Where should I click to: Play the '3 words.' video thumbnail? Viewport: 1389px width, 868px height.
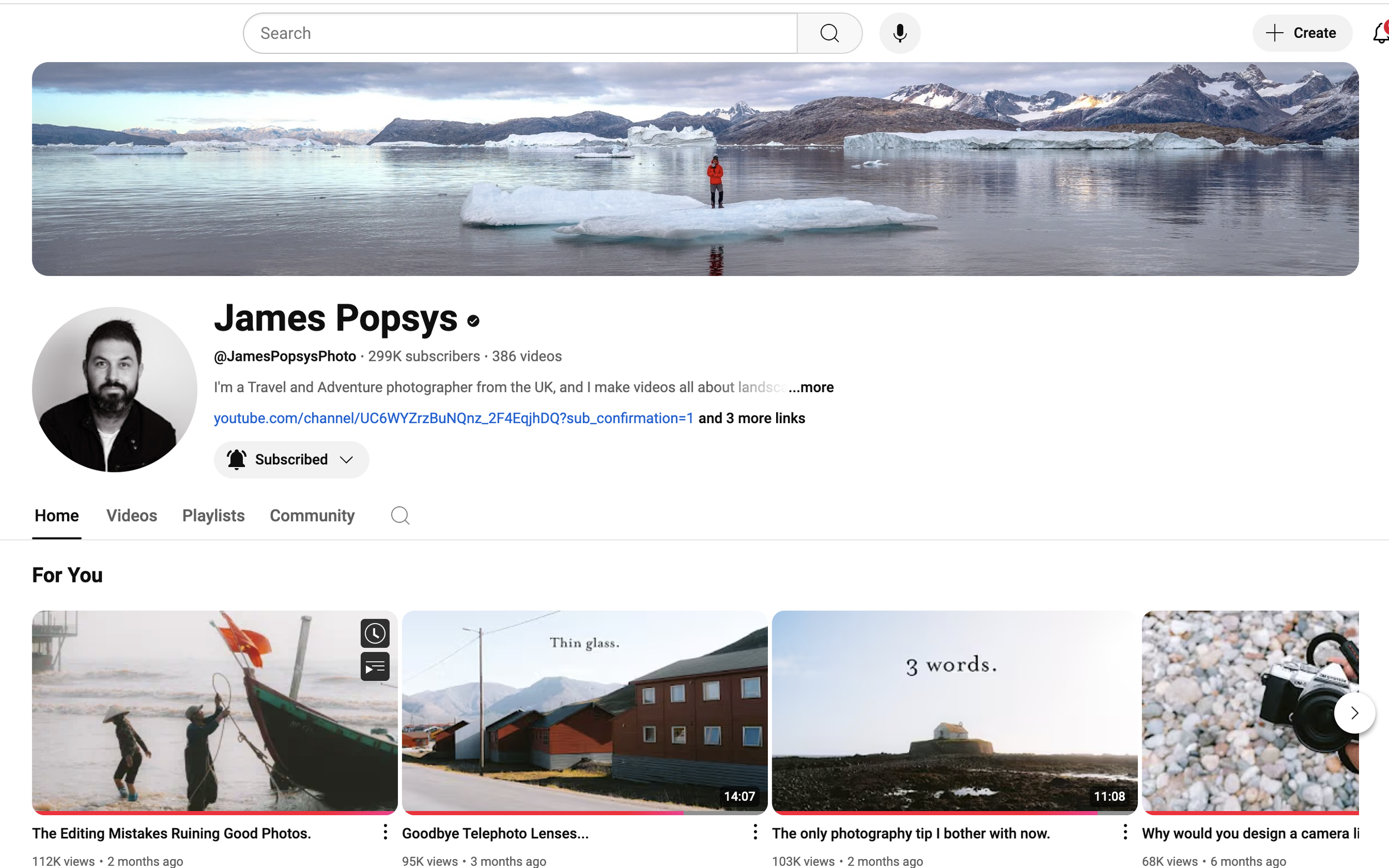pyautogui.click(x=955, y=712)
